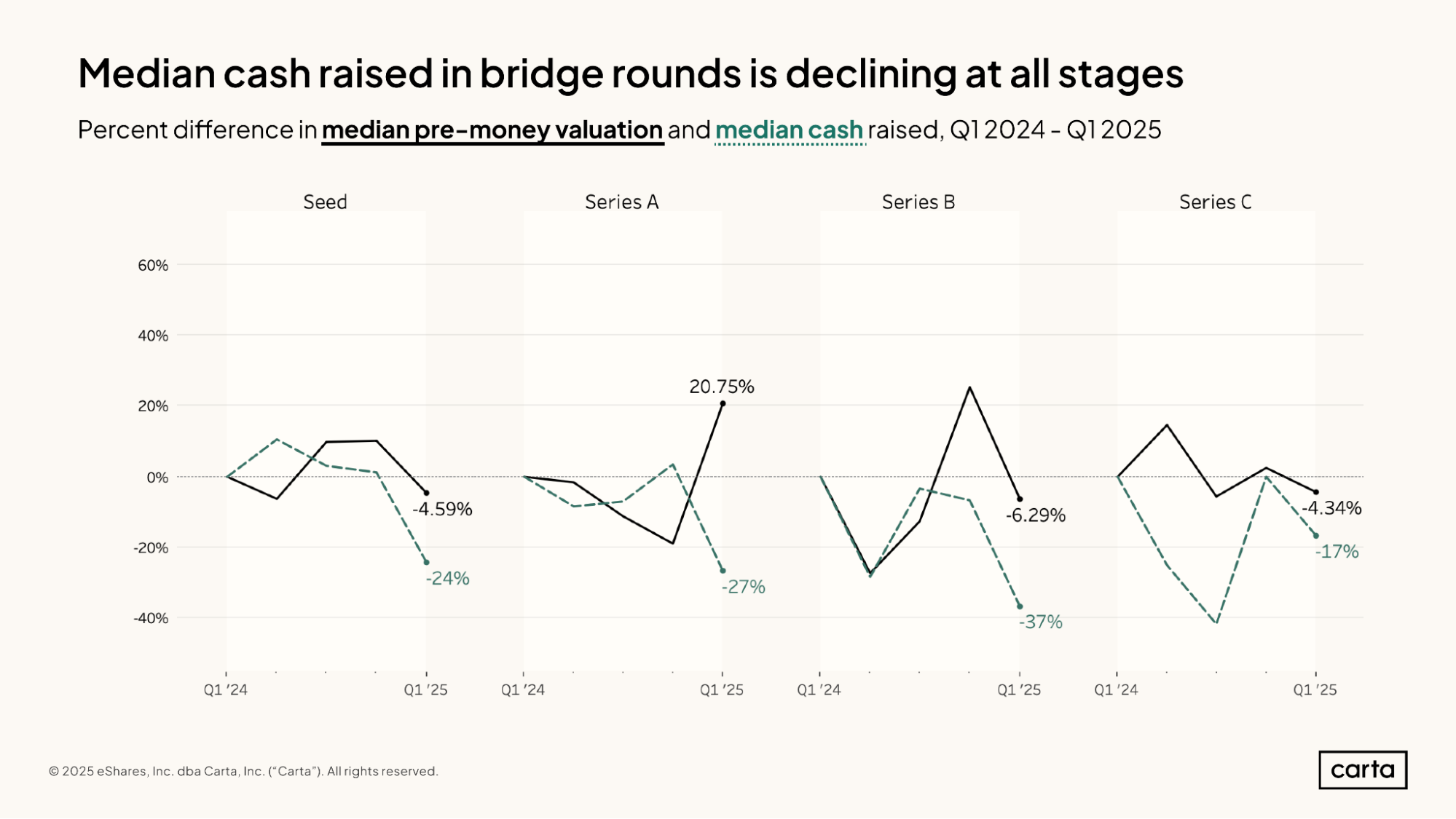The width and height of the screenshot is (1456, 819).
Task: Click the -4.59% Seed valuation label
Action: pos(442,509)
